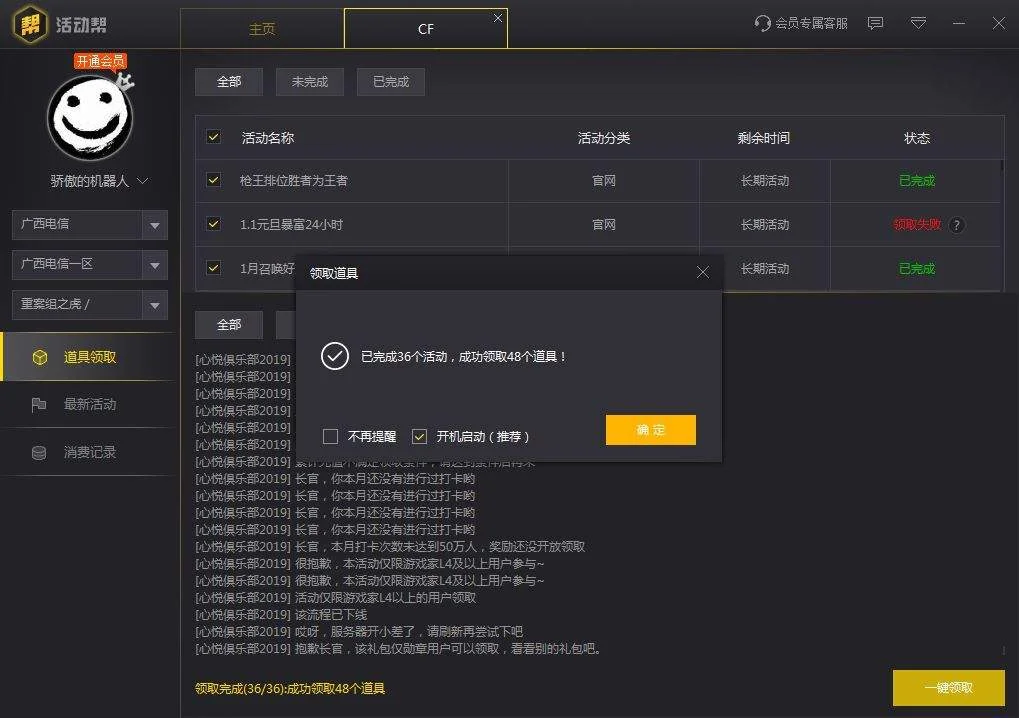This screenshot has width=1019, height=718.
Task: Check the 不再提醒 checkbox
Action: click(330, 436)
